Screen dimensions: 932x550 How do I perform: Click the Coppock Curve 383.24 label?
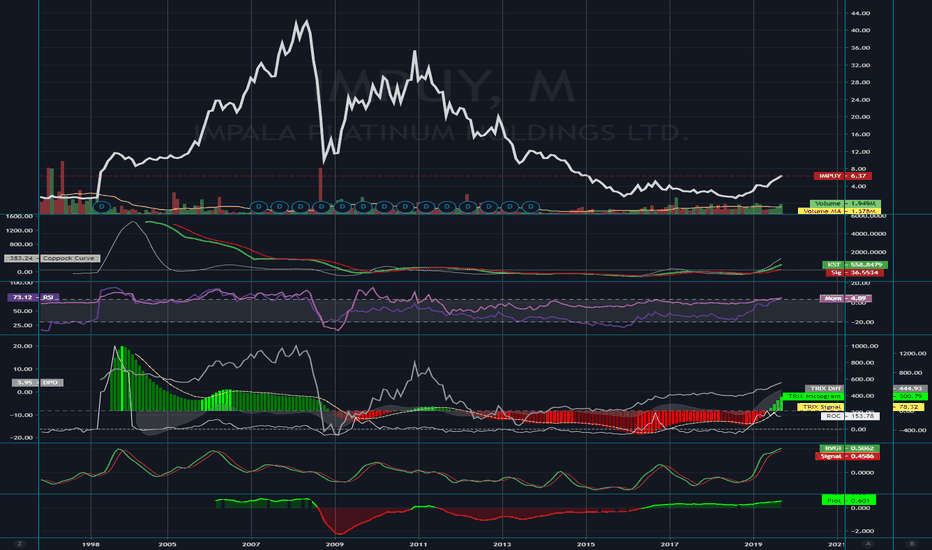(x=52, y=258)
